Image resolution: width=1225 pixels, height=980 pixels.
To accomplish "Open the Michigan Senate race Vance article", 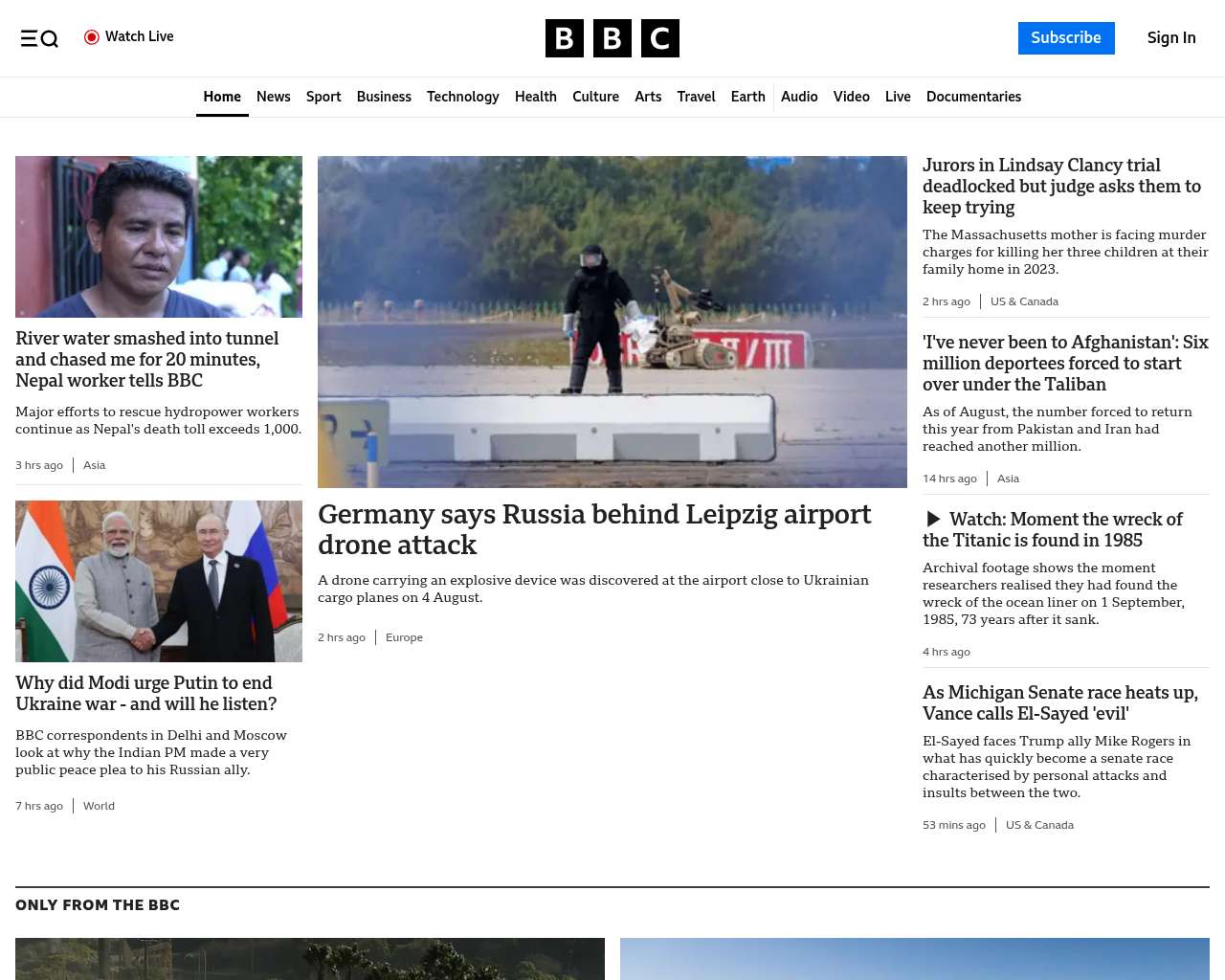I will pos(1060,703).
